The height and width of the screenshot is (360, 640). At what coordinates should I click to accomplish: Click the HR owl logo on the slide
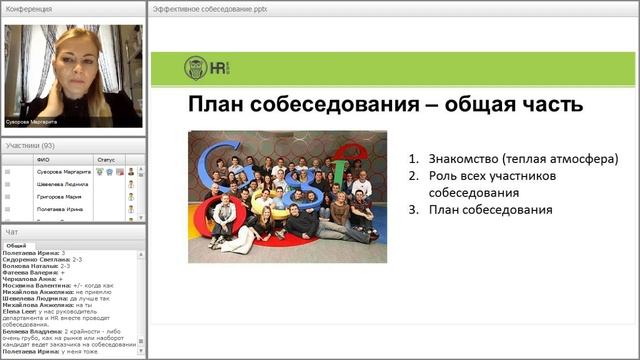(x=207, y=68)
